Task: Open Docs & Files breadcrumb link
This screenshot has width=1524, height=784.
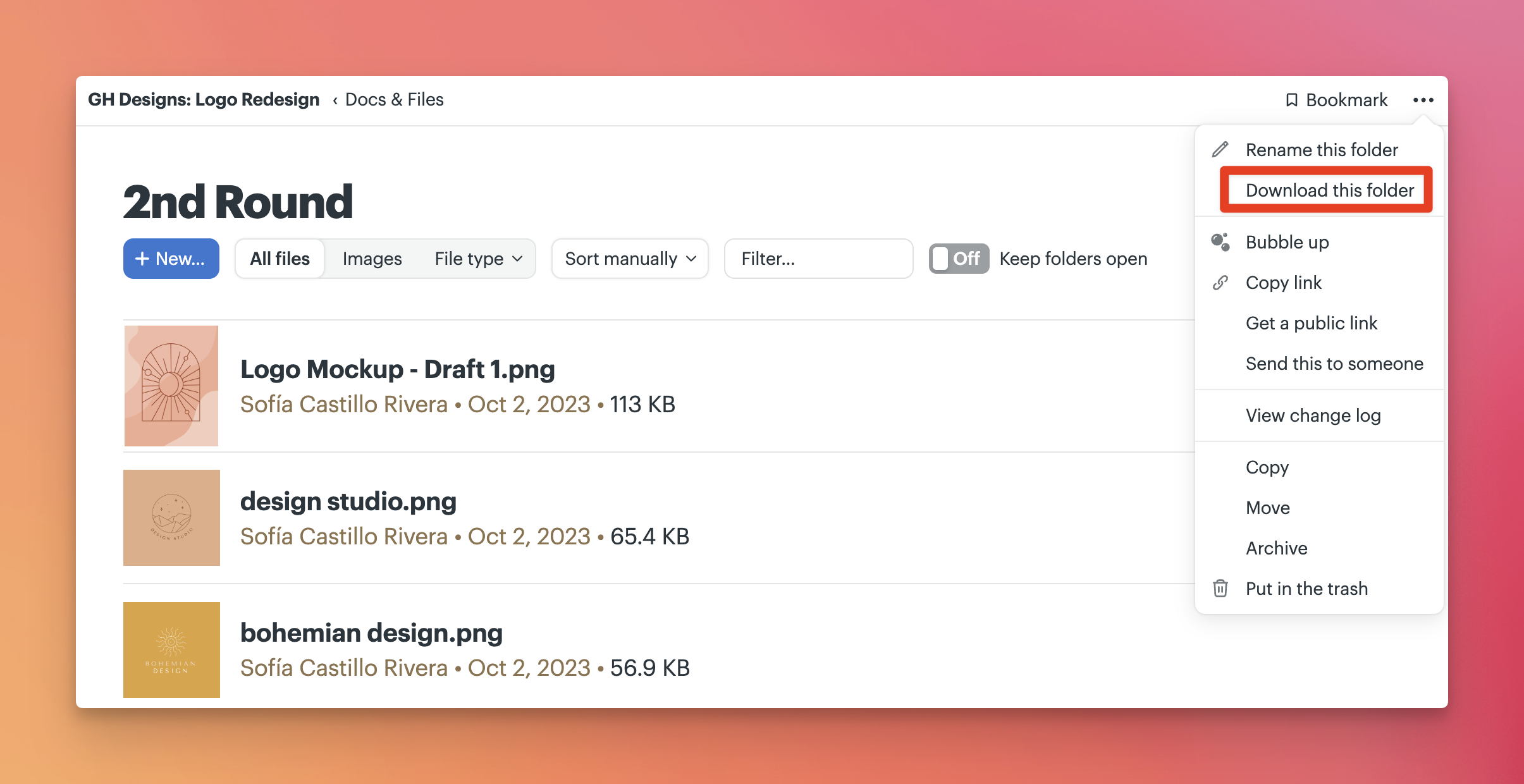Action: click(x=394, y=100)
